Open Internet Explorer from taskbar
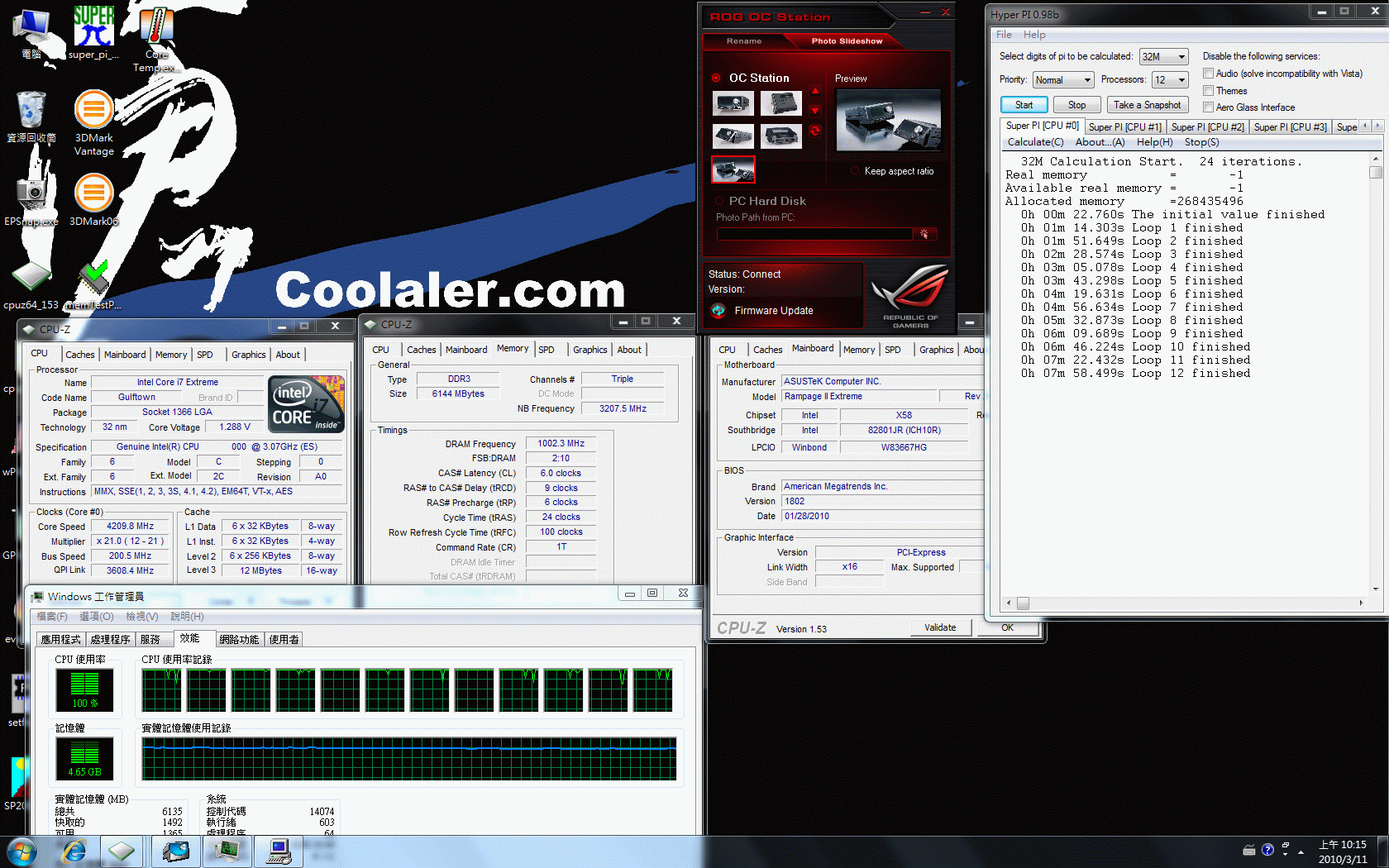 74,851
